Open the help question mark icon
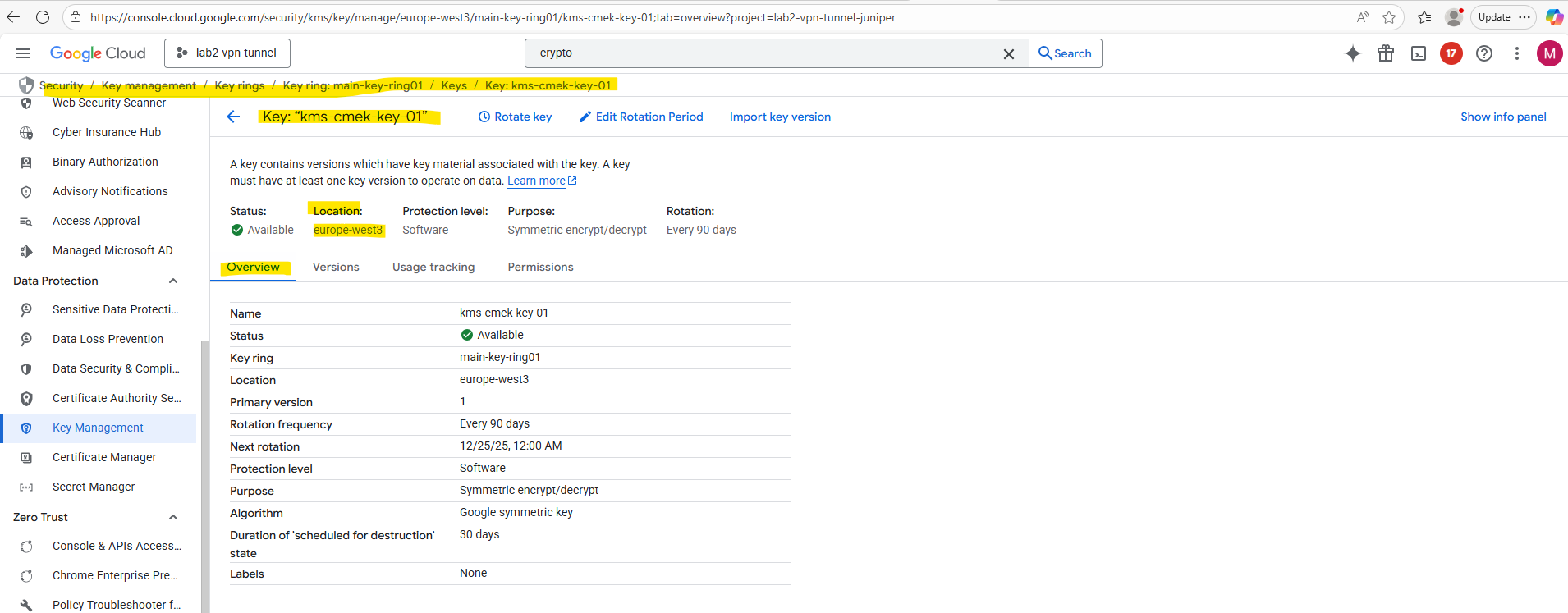1568x613 pixels. 1484,53
